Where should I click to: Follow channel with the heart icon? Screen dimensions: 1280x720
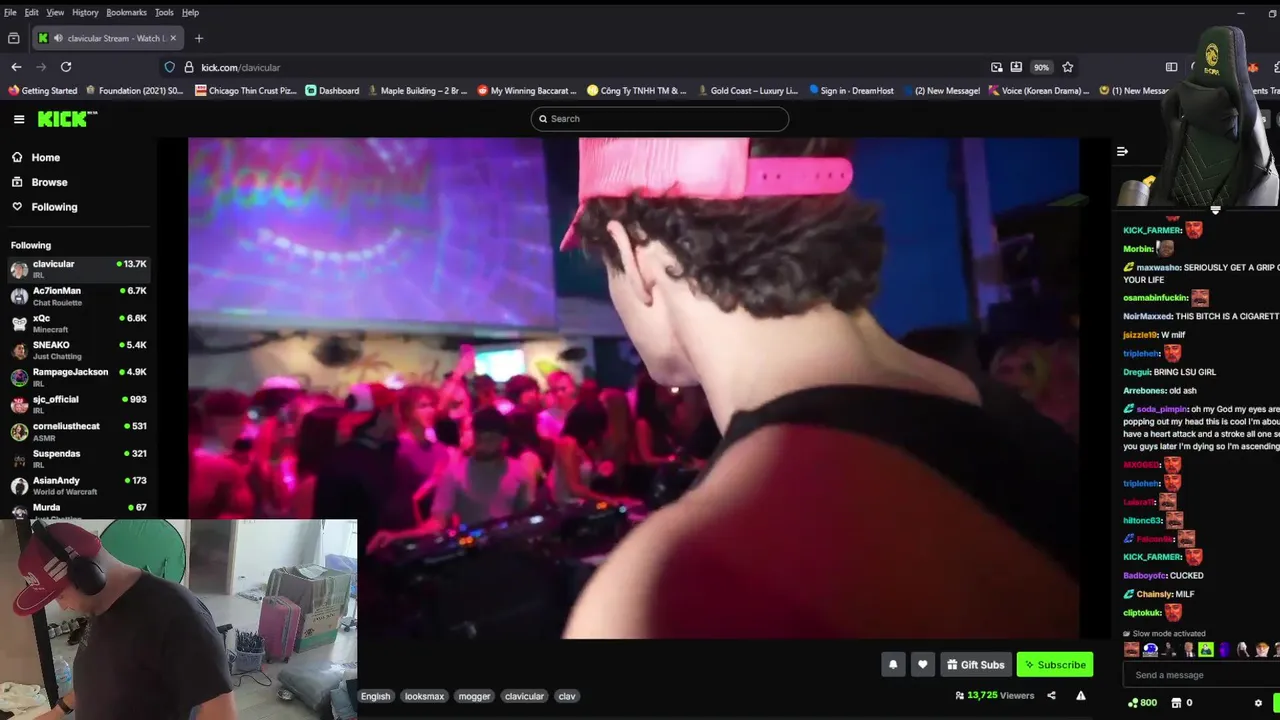(x=922, y=664)
